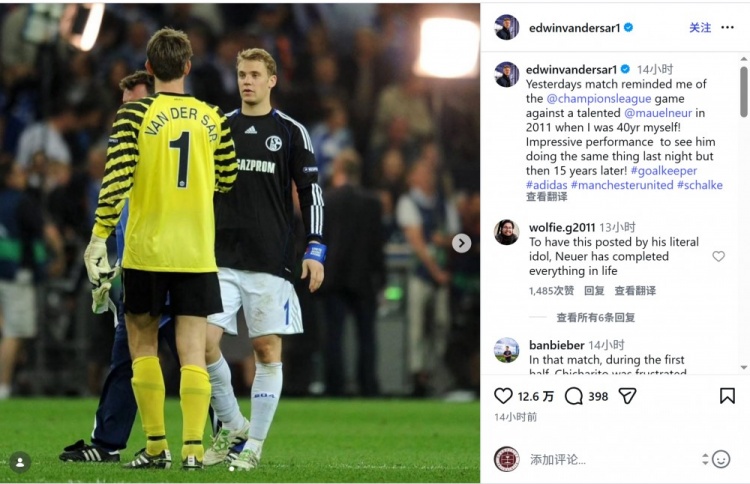Viewport: 750px width, 484px height.
Task: Expand all 6 replies under wolfie.g2011's comment
Action: [x=596, y=318]
